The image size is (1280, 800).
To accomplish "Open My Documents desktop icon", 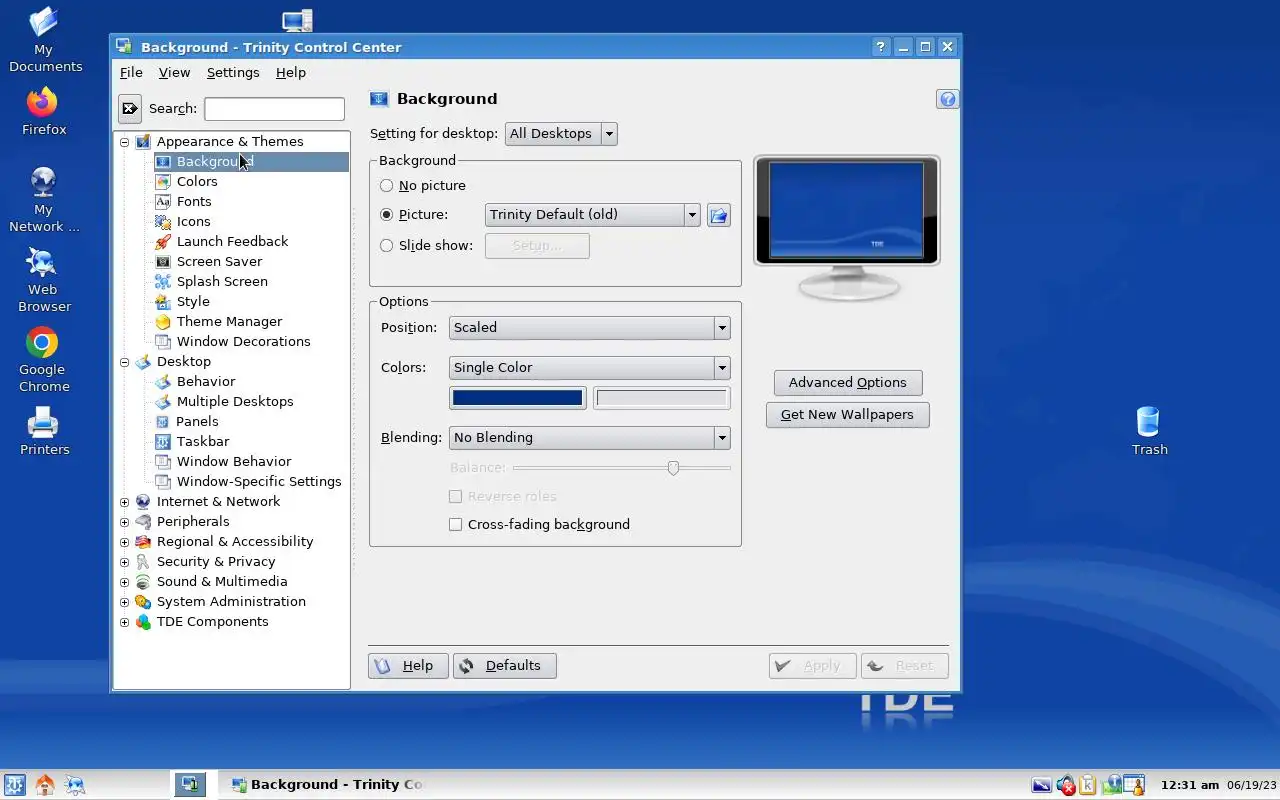I will point(44,40).
